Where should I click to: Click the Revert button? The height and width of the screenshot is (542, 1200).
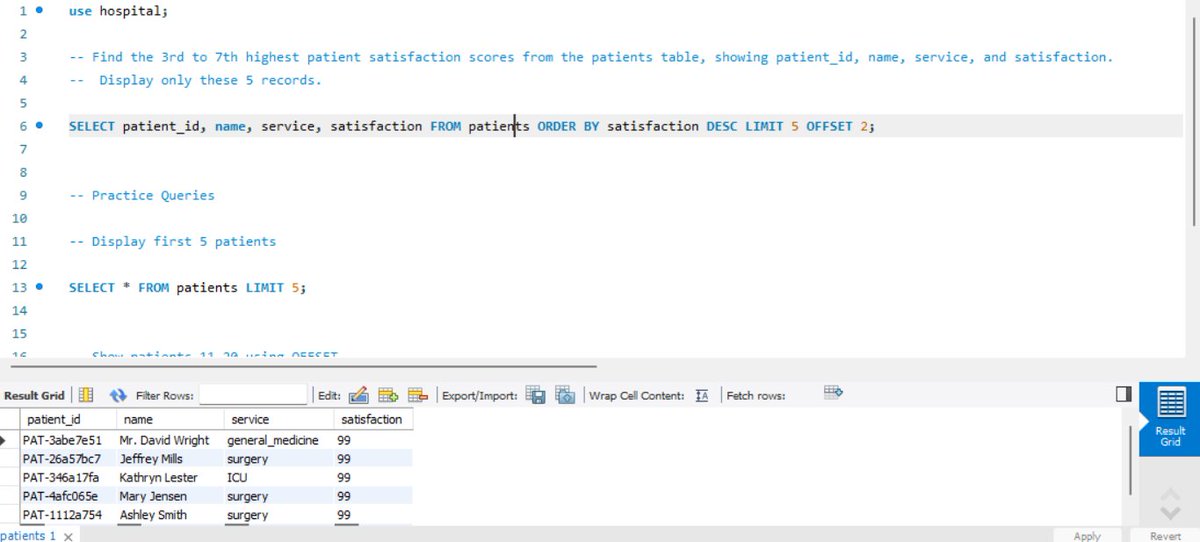pyautogui.click(x=1165, y=536)
